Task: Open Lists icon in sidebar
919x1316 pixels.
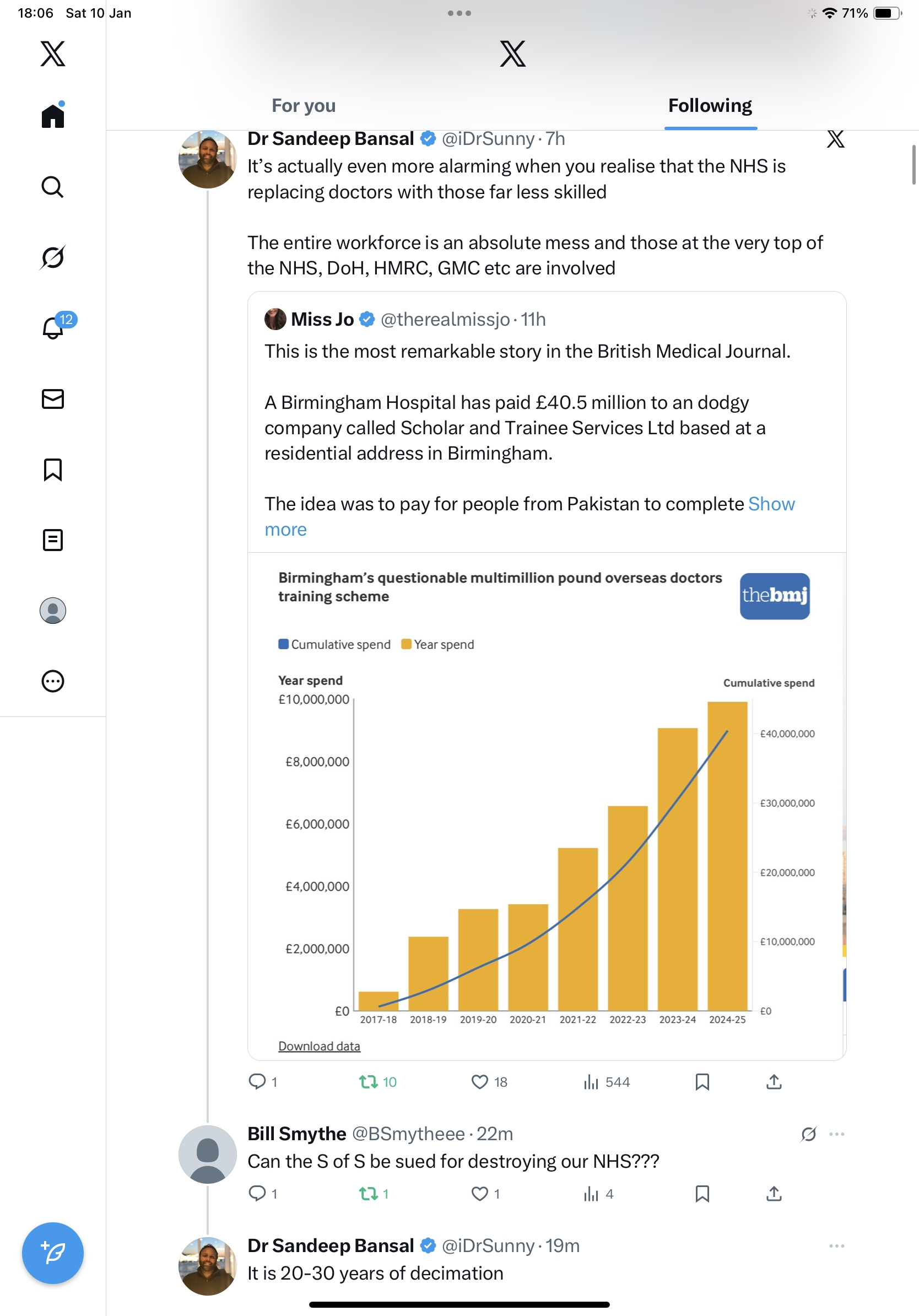Action: pyautogui.click(x=53, y=540)
